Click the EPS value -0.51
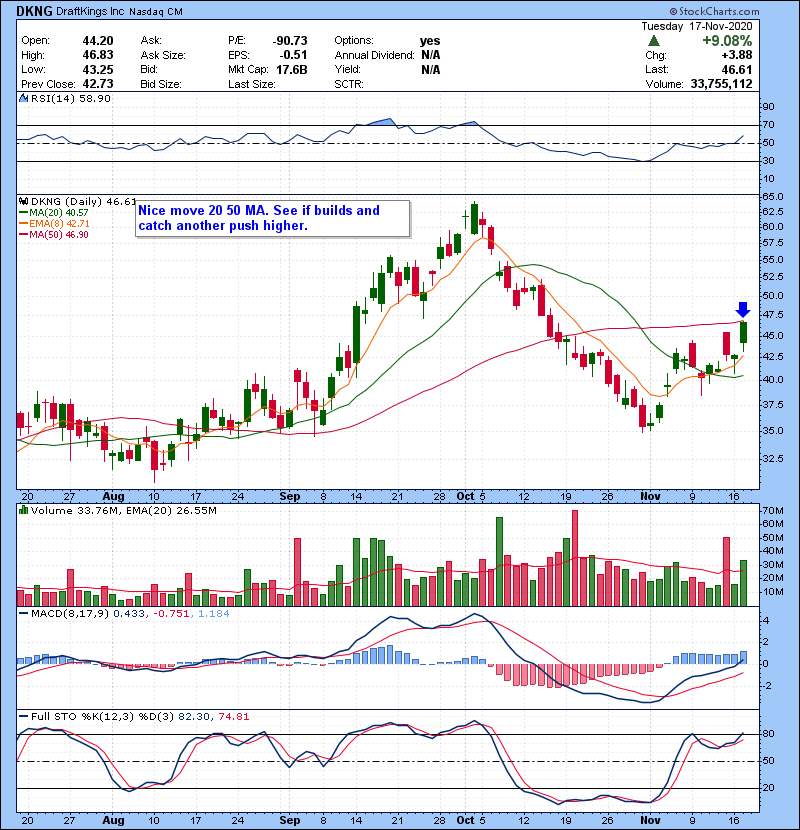This screenshot has height=830, width=800. tap(294, 55)
